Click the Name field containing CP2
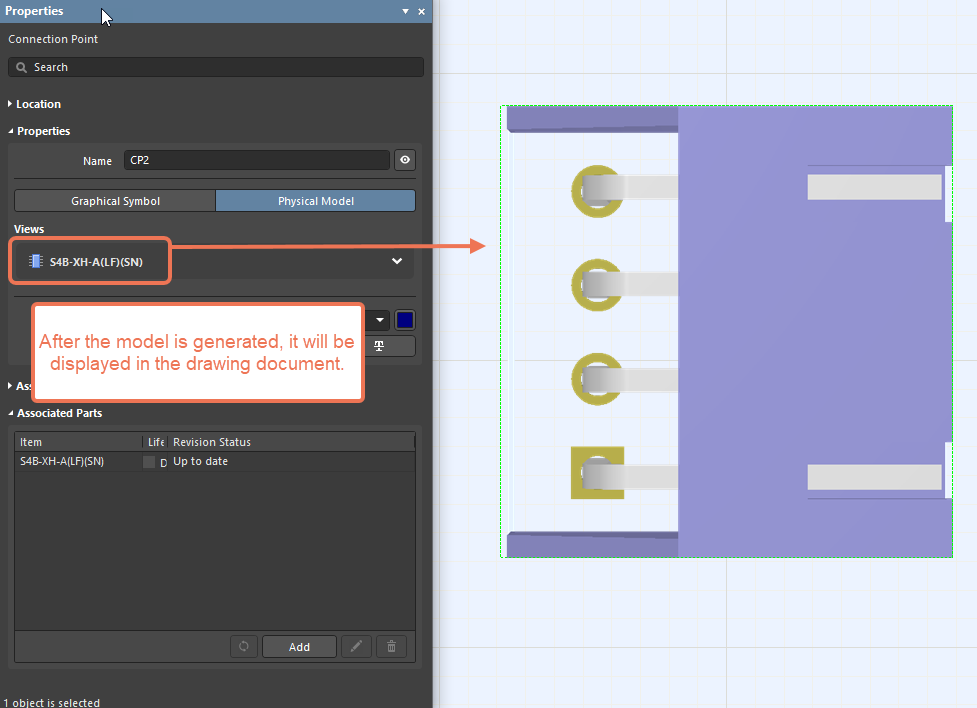 click(x=257, y=160)
